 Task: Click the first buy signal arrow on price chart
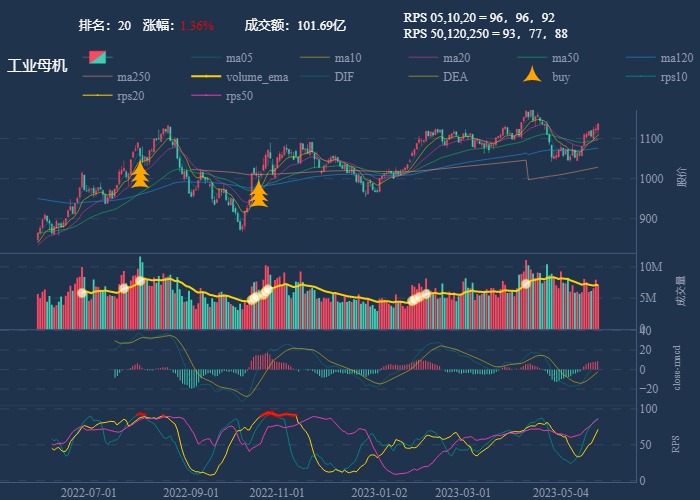coord(140,176)
